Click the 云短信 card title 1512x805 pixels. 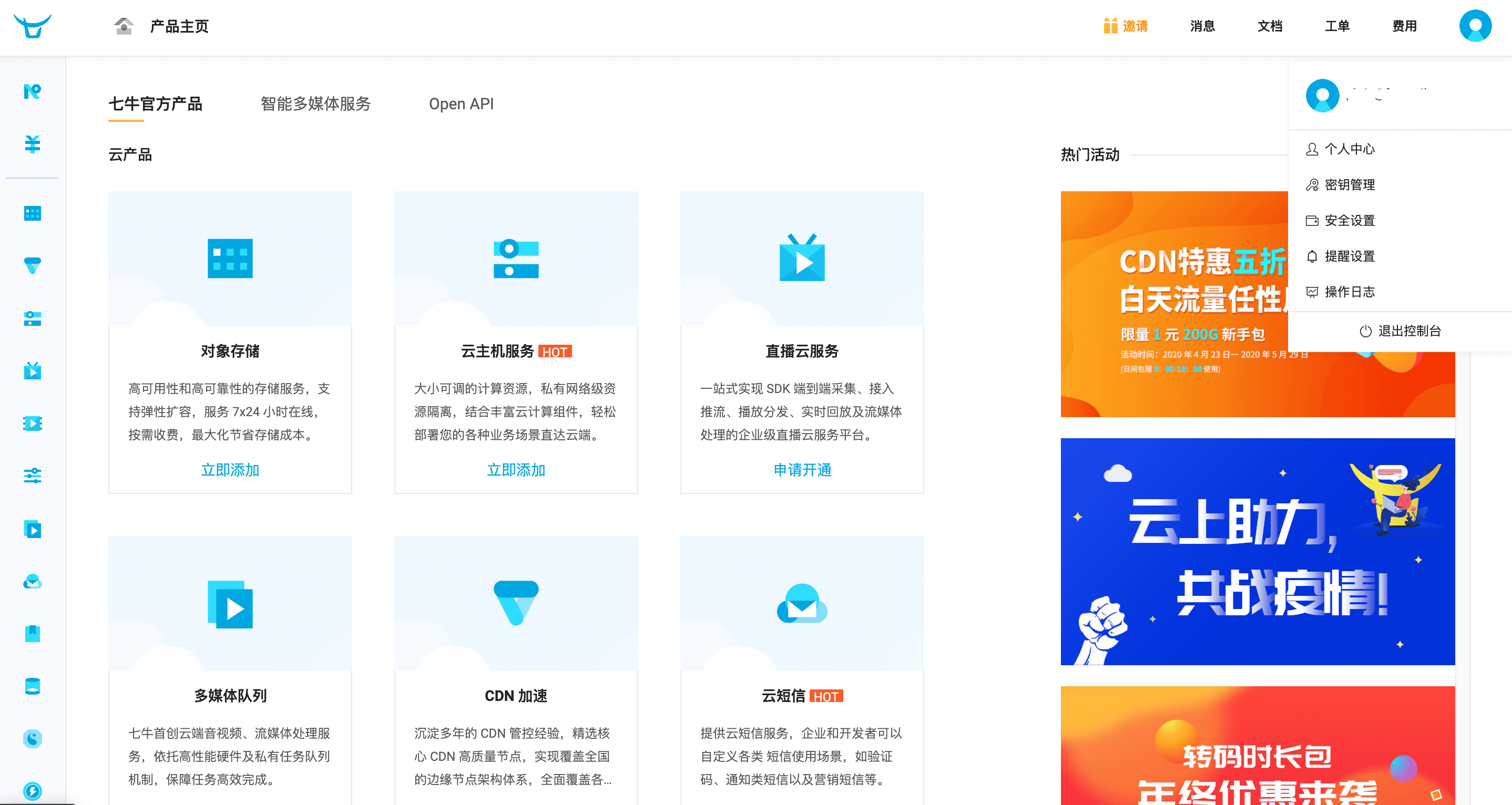pos(783,696)
